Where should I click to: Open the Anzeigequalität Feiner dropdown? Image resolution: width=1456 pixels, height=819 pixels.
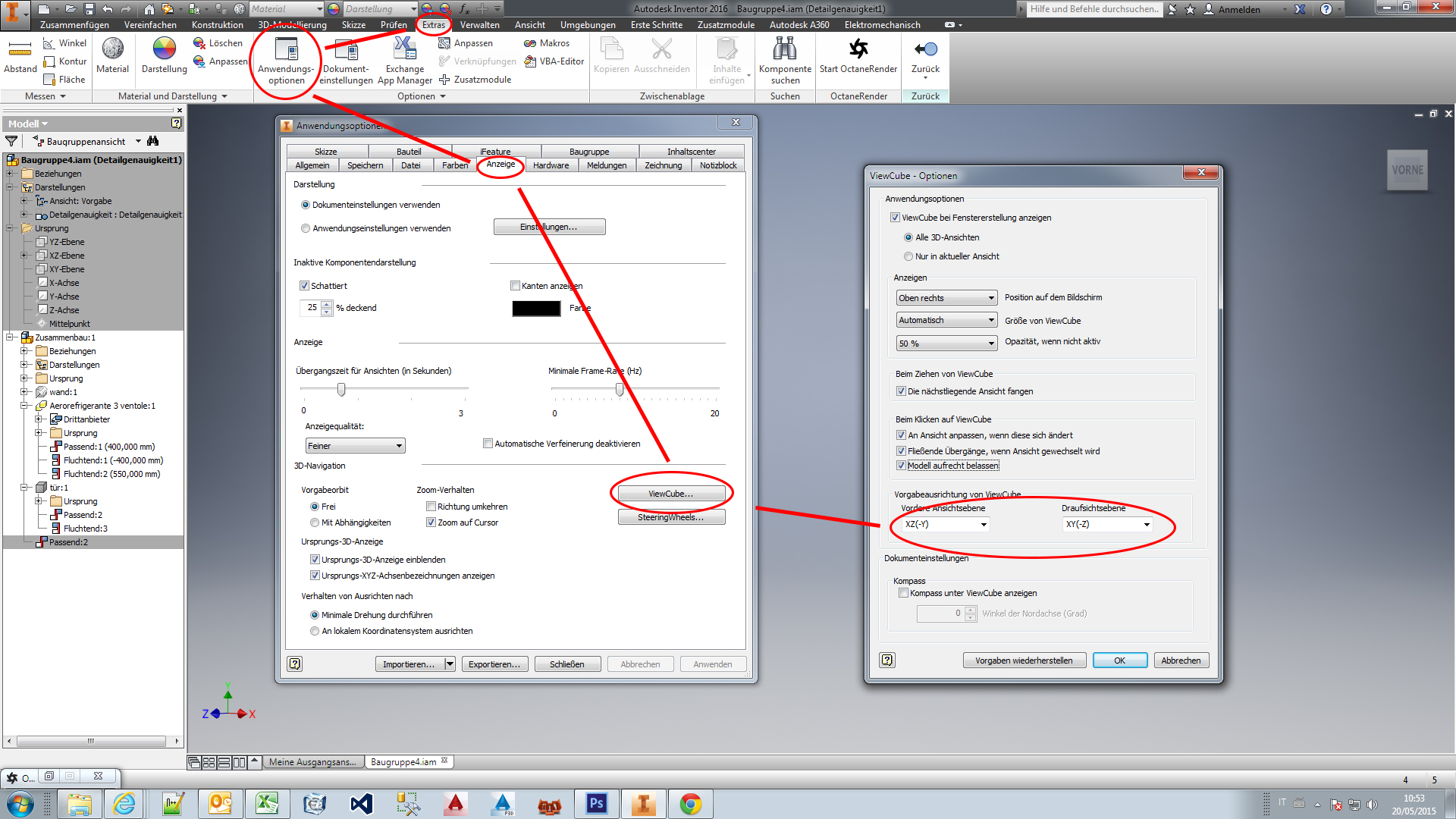tap(355, 446)
